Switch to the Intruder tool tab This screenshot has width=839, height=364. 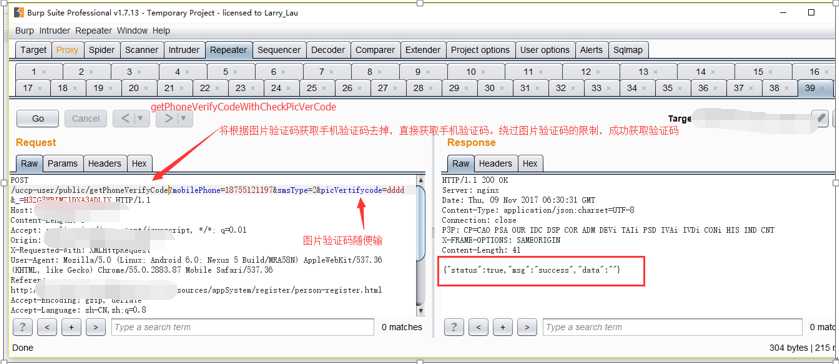[184, 50]
